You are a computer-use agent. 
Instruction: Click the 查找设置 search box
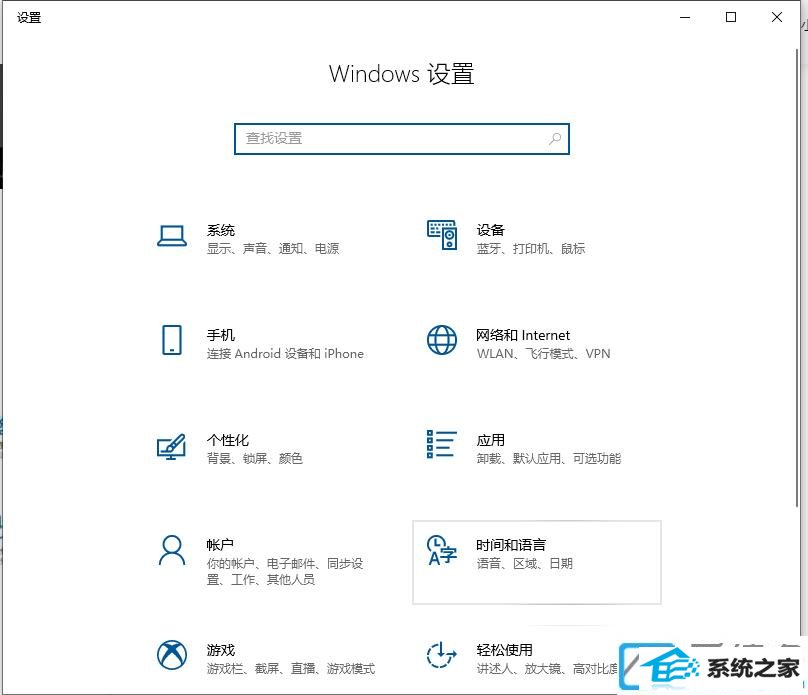[x=401, y=139]
